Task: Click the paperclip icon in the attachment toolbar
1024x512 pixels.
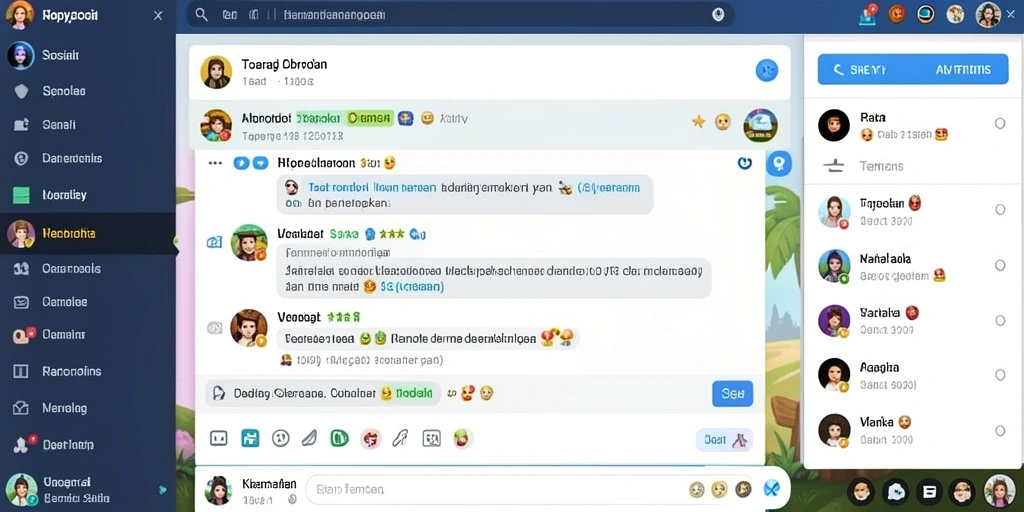Action: tap(400, 438)
